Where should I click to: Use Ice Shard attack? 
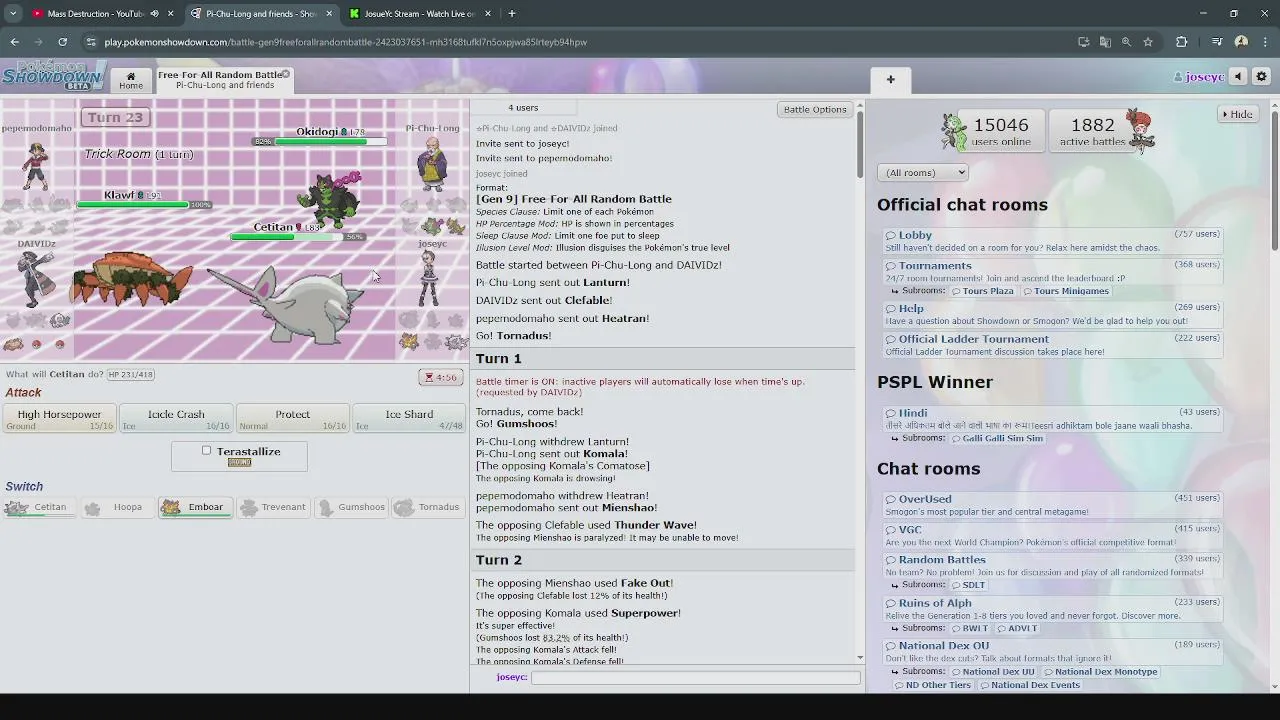tap(409, 419)
